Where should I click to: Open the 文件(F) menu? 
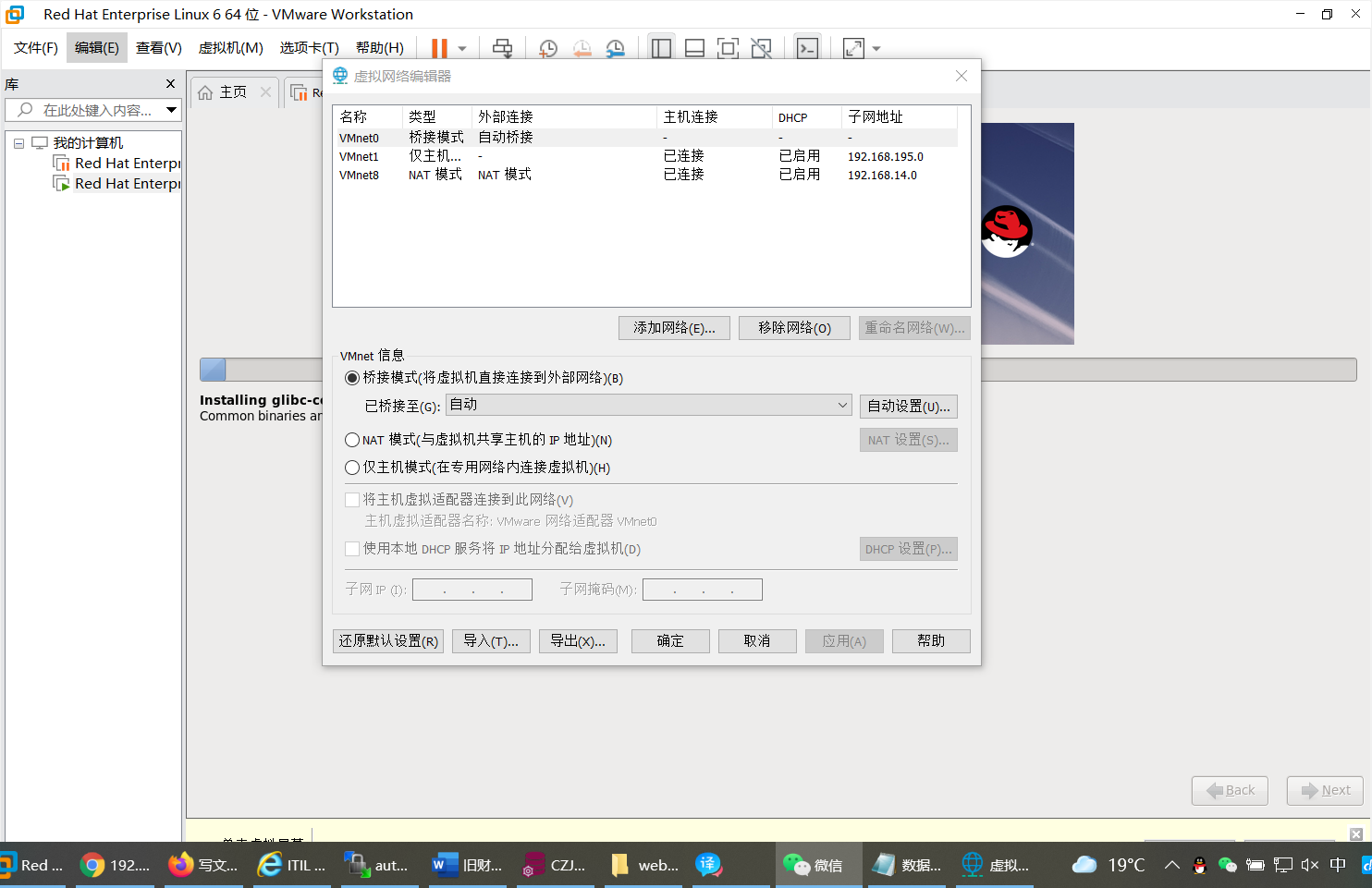click(36, 47)
